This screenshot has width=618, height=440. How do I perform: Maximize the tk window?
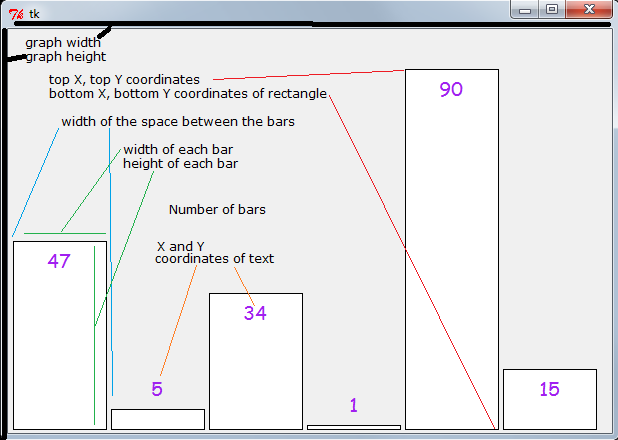[x=551, y=9]
